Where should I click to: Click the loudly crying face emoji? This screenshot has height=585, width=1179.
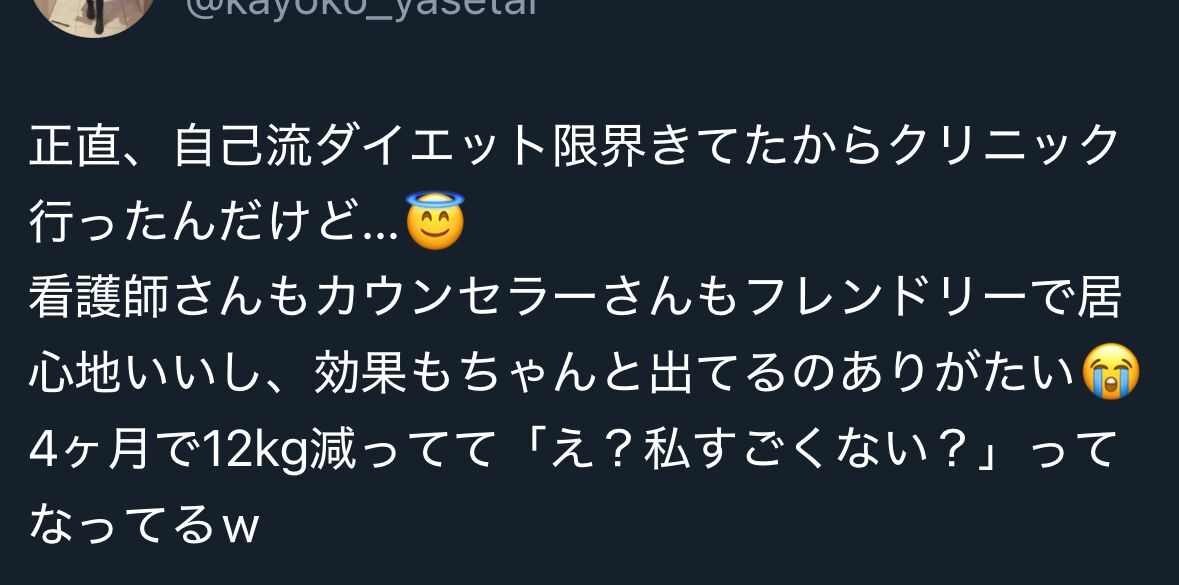pyautogui.click(x=1111, y=371)
